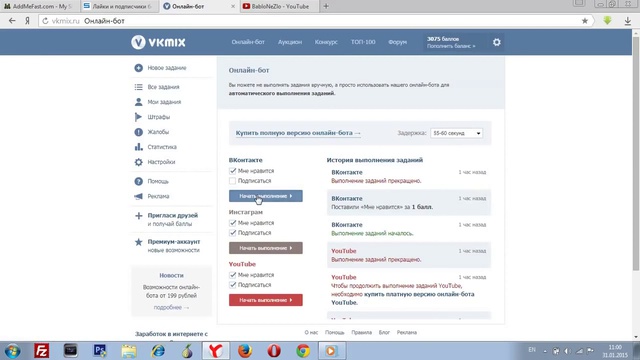Click the megaphone icon beside Реклама

click(x=138, y=196)
